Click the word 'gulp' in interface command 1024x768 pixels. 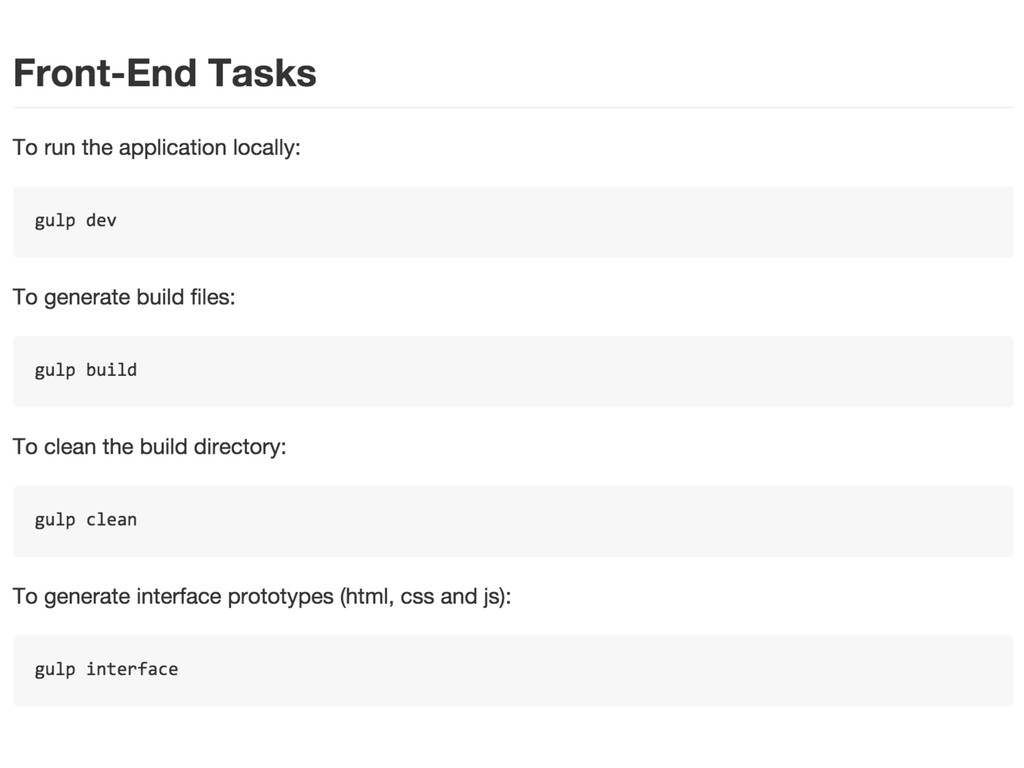(55, 671)
